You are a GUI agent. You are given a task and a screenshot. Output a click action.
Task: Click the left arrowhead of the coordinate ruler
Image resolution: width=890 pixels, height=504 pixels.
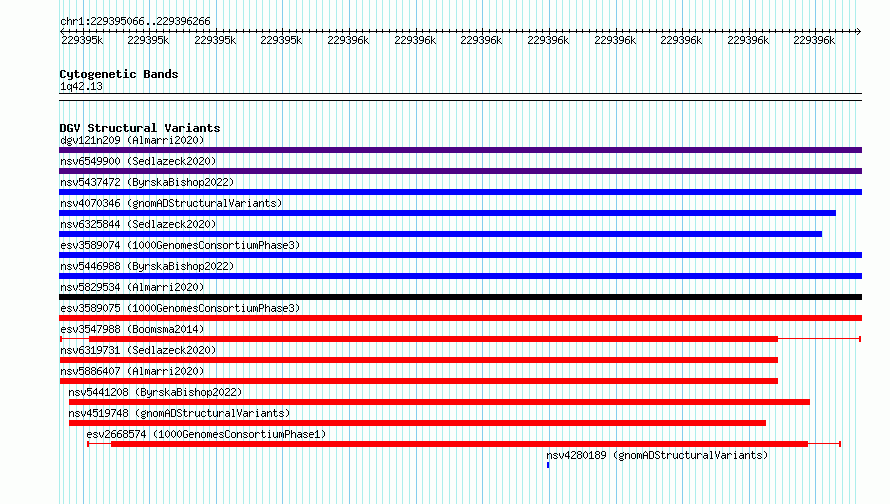tap(62, 31)
